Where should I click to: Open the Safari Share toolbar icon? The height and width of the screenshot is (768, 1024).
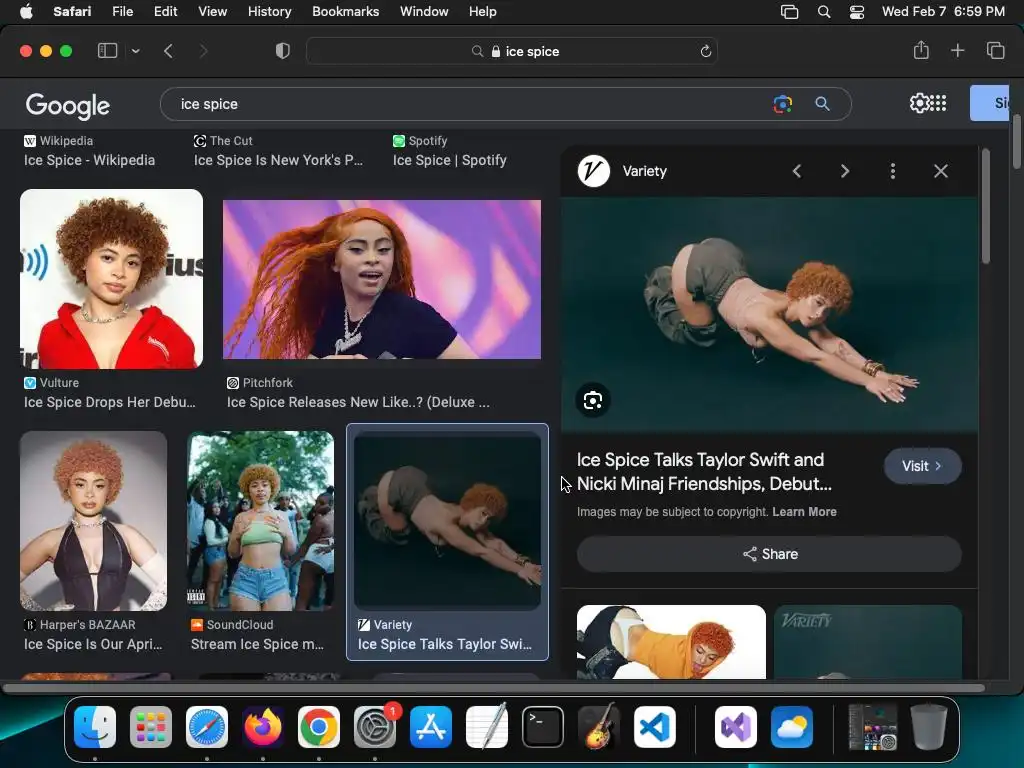[921, 50]
